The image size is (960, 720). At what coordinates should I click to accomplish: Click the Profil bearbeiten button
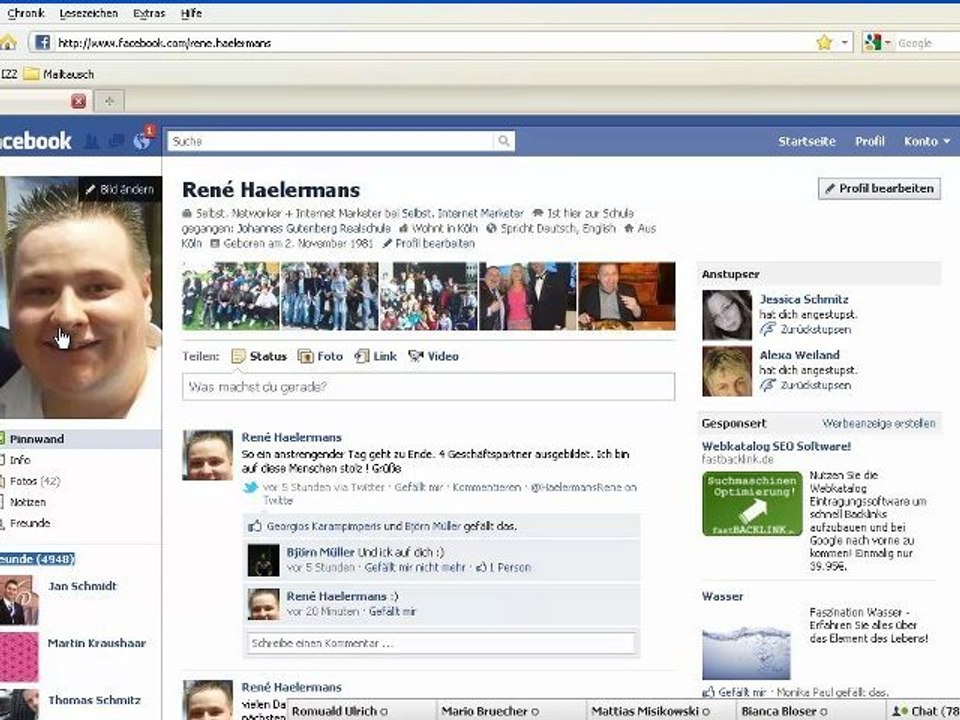[879, 189]
